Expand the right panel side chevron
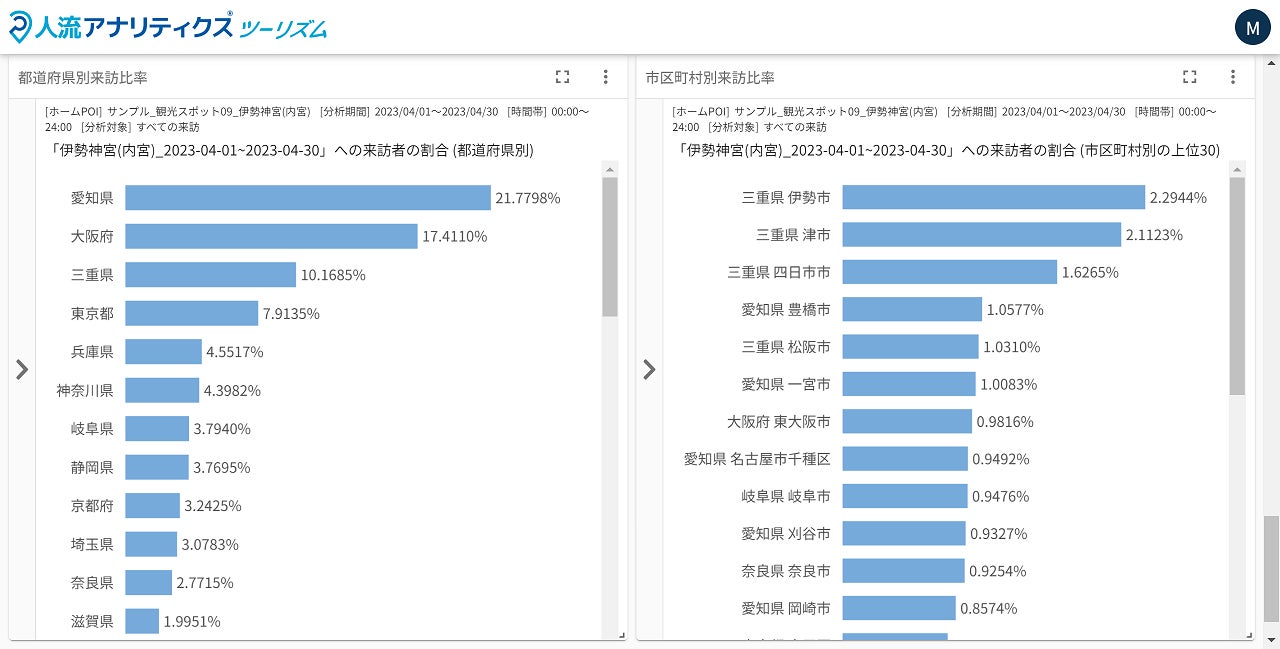Image resolution: width=1280 pixels, height=649 pixels. pyautogui.click(x=649, y=370)
